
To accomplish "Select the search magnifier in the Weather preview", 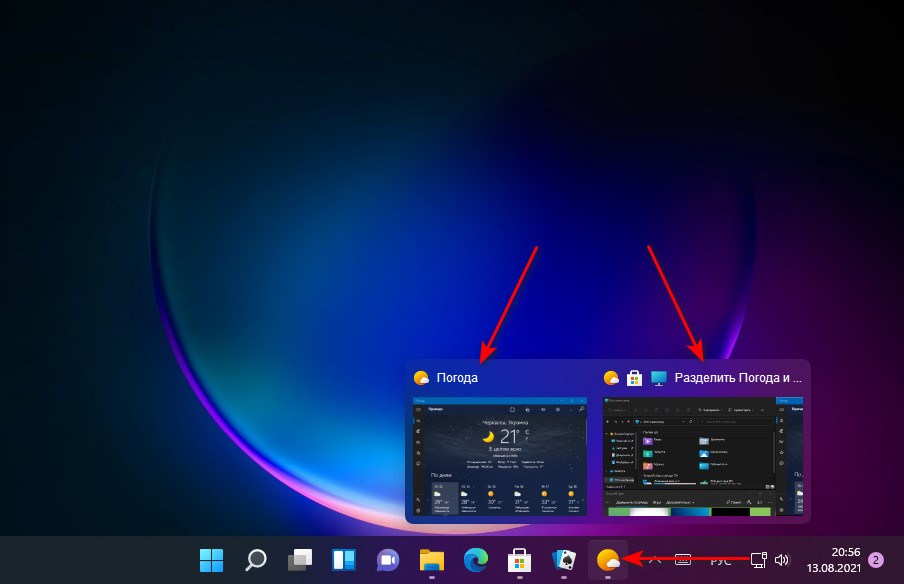I will tap(581, 409).
